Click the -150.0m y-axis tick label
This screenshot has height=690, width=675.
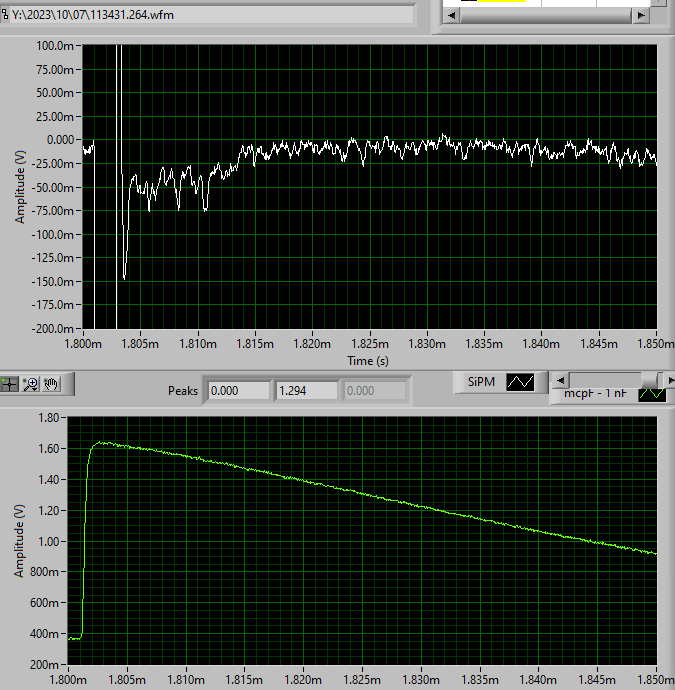(52, 282)
